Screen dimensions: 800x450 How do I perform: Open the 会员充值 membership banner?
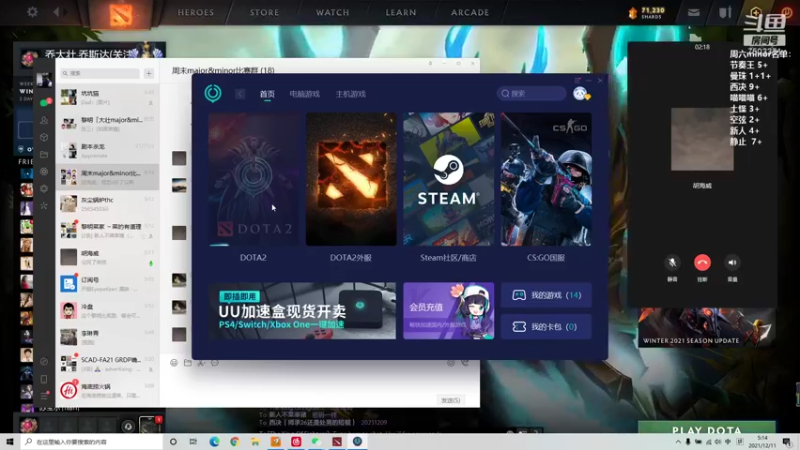448,311
